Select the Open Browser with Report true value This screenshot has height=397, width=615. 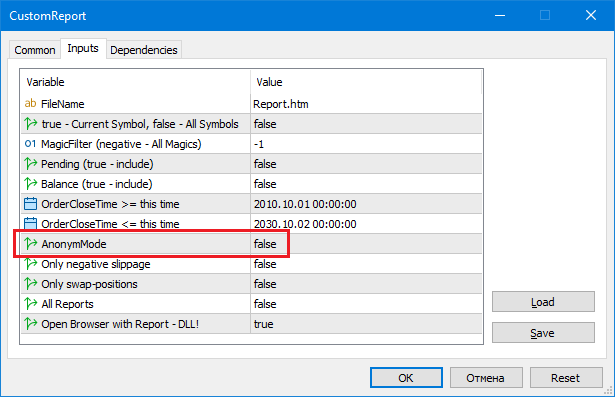point(366,324)
